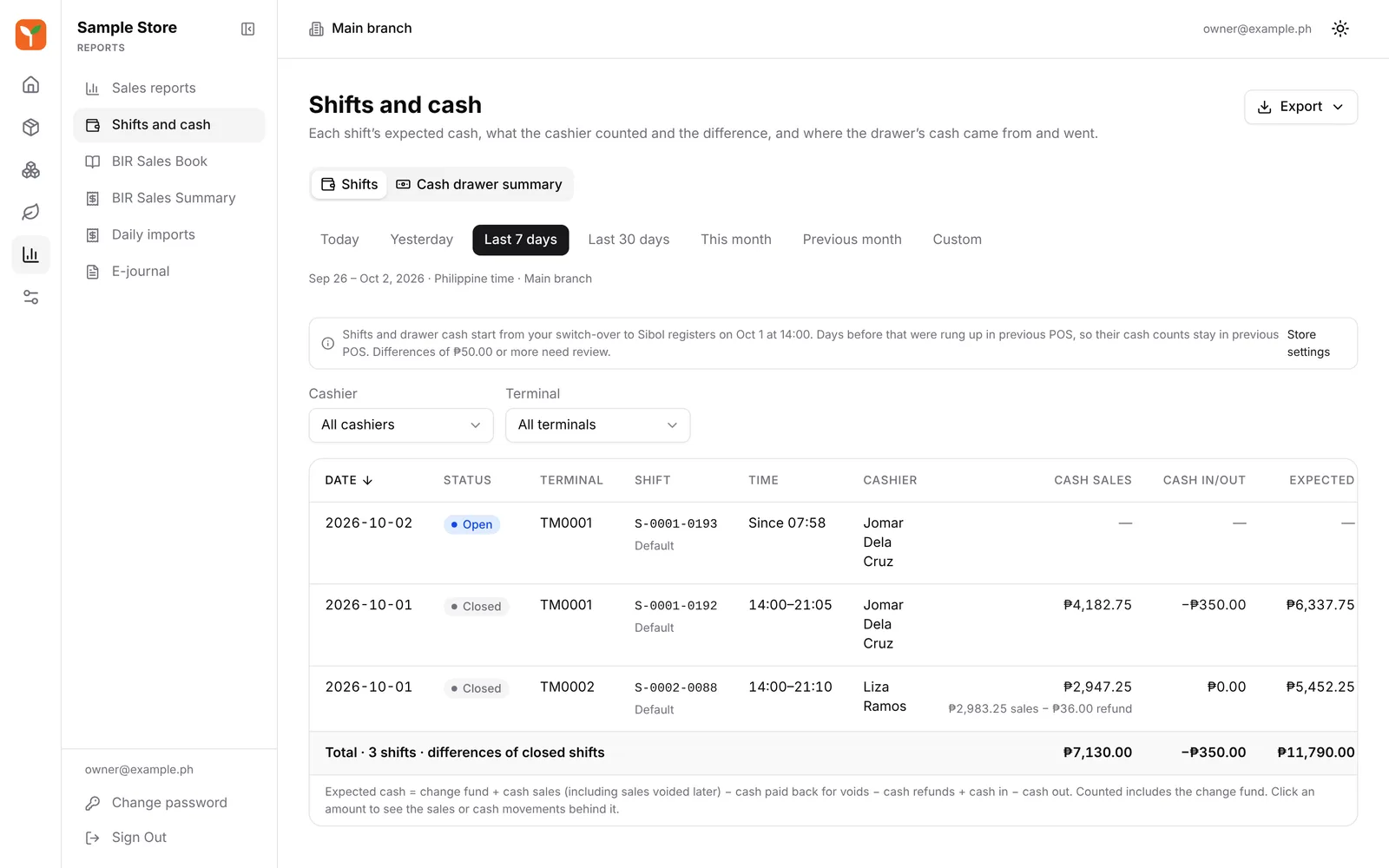Viewport: 1389px width, 868px height.
Task: Click the Main branch building icon
Action: coord(316,29)
